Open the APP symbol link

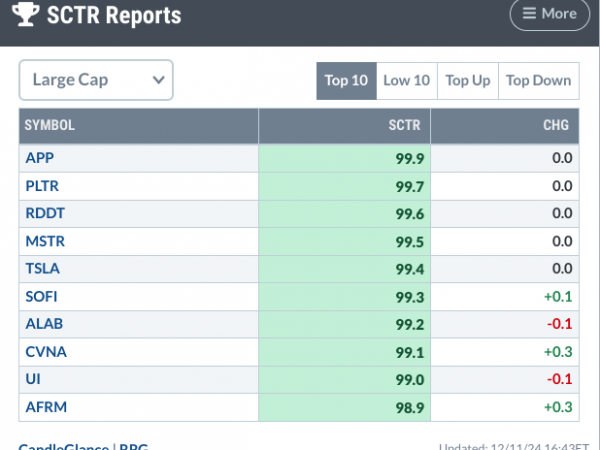point(39,158)
